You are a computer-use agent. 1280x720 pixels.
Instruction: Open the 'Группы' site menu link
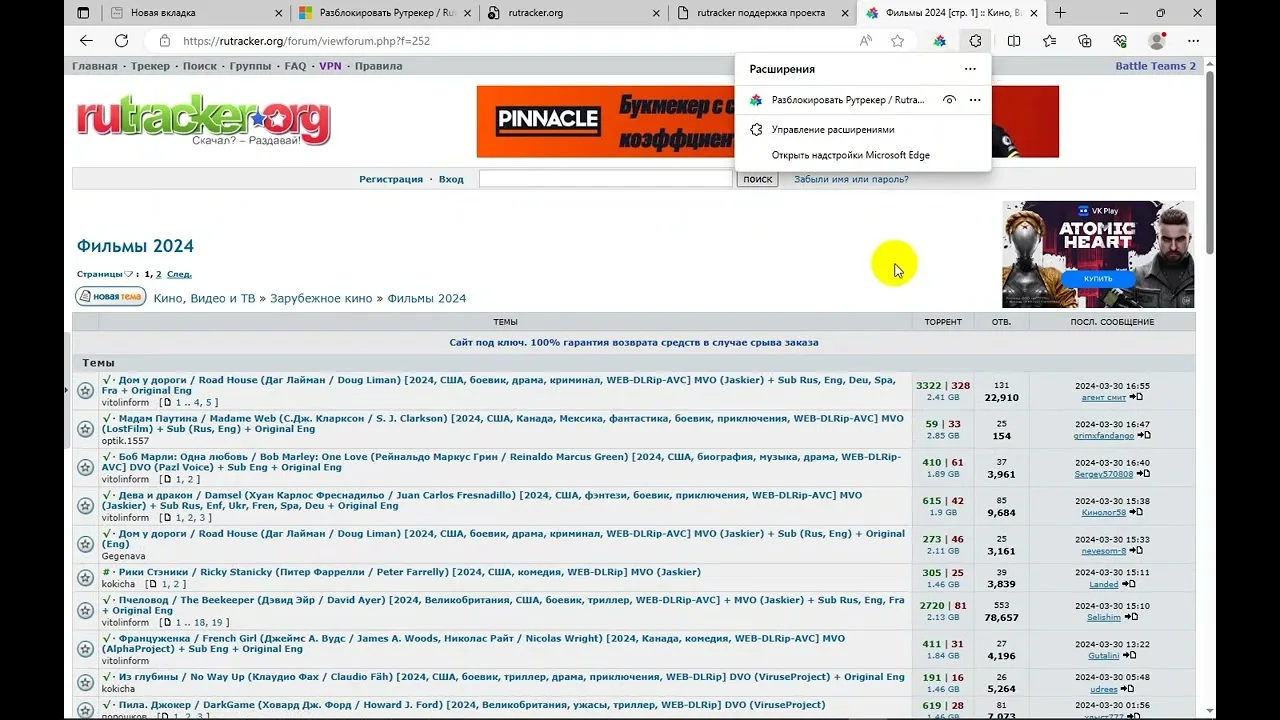[250, 66]
